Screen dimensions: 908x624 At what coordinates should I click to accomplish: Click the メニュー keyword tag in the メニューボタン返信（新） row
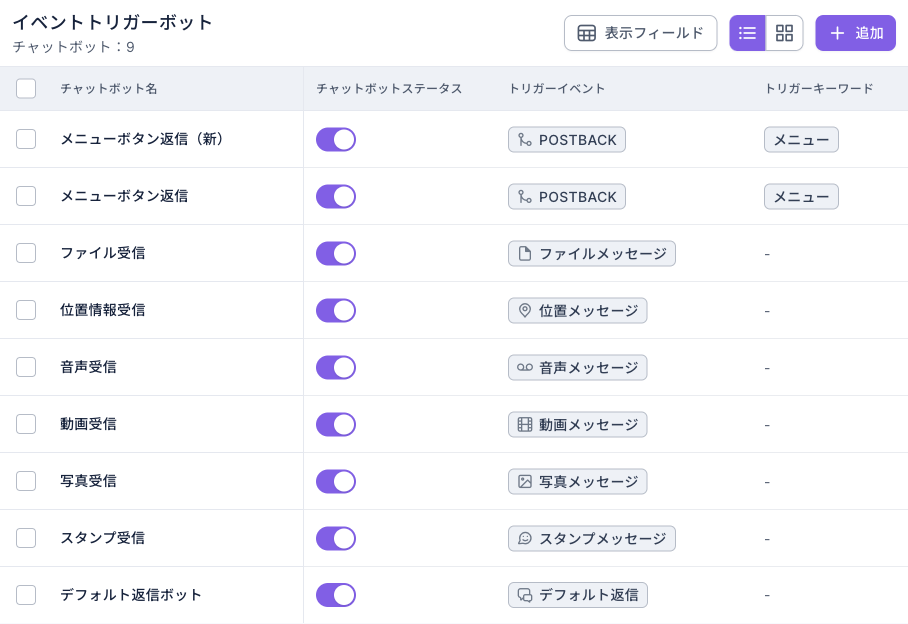click(x=801, y=140)
